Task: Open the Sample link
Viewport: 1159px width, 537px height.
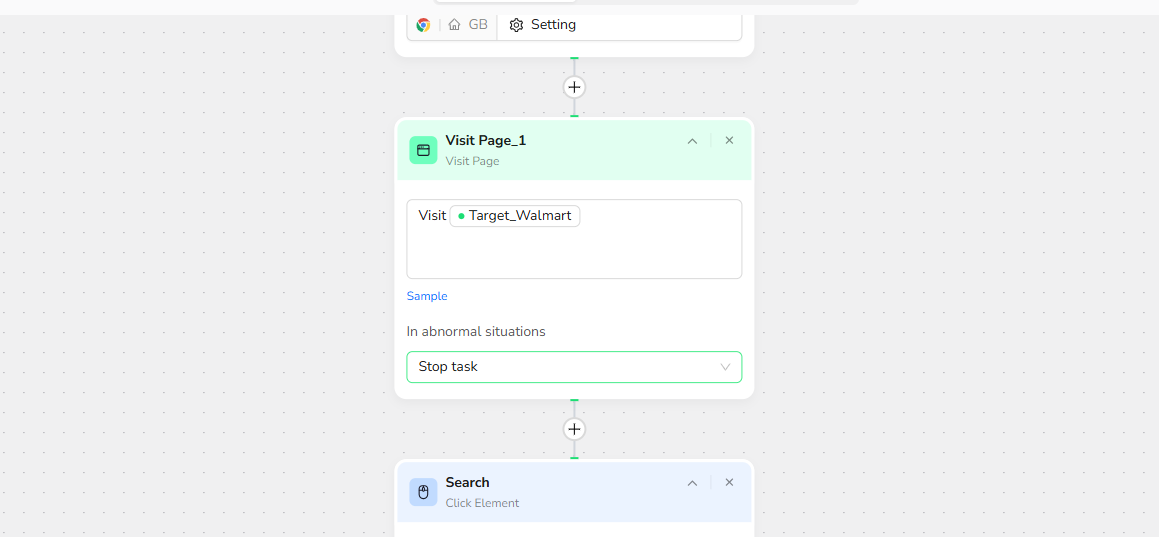Action: [427, 296]
